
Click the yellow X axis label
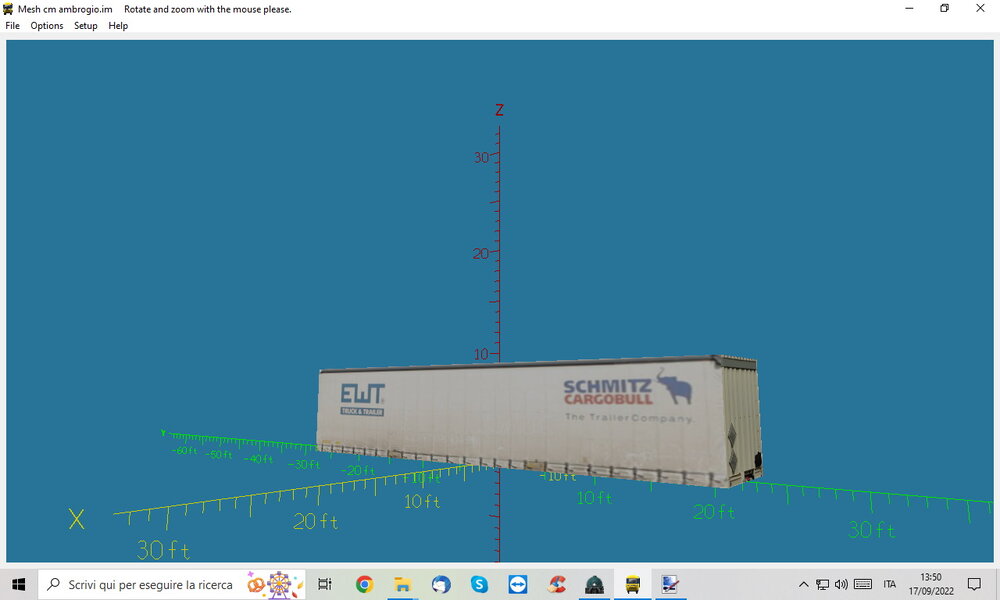click(x=77, y=519)
